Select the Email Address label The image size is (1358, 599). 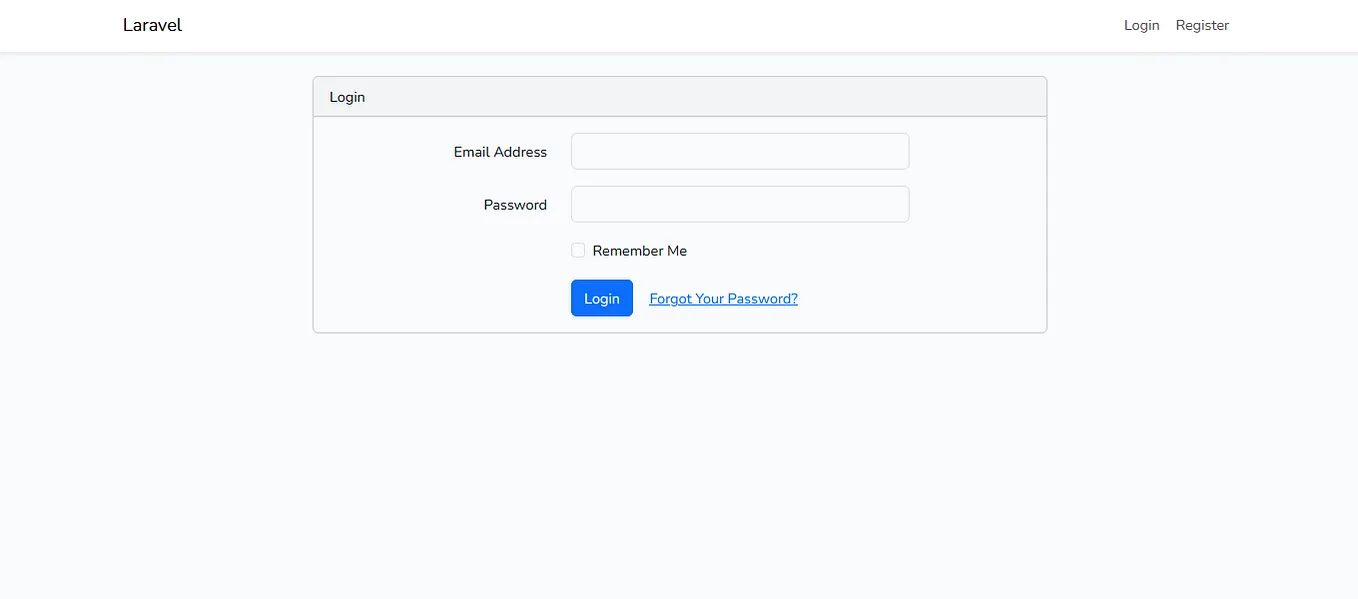click(500, 152)
